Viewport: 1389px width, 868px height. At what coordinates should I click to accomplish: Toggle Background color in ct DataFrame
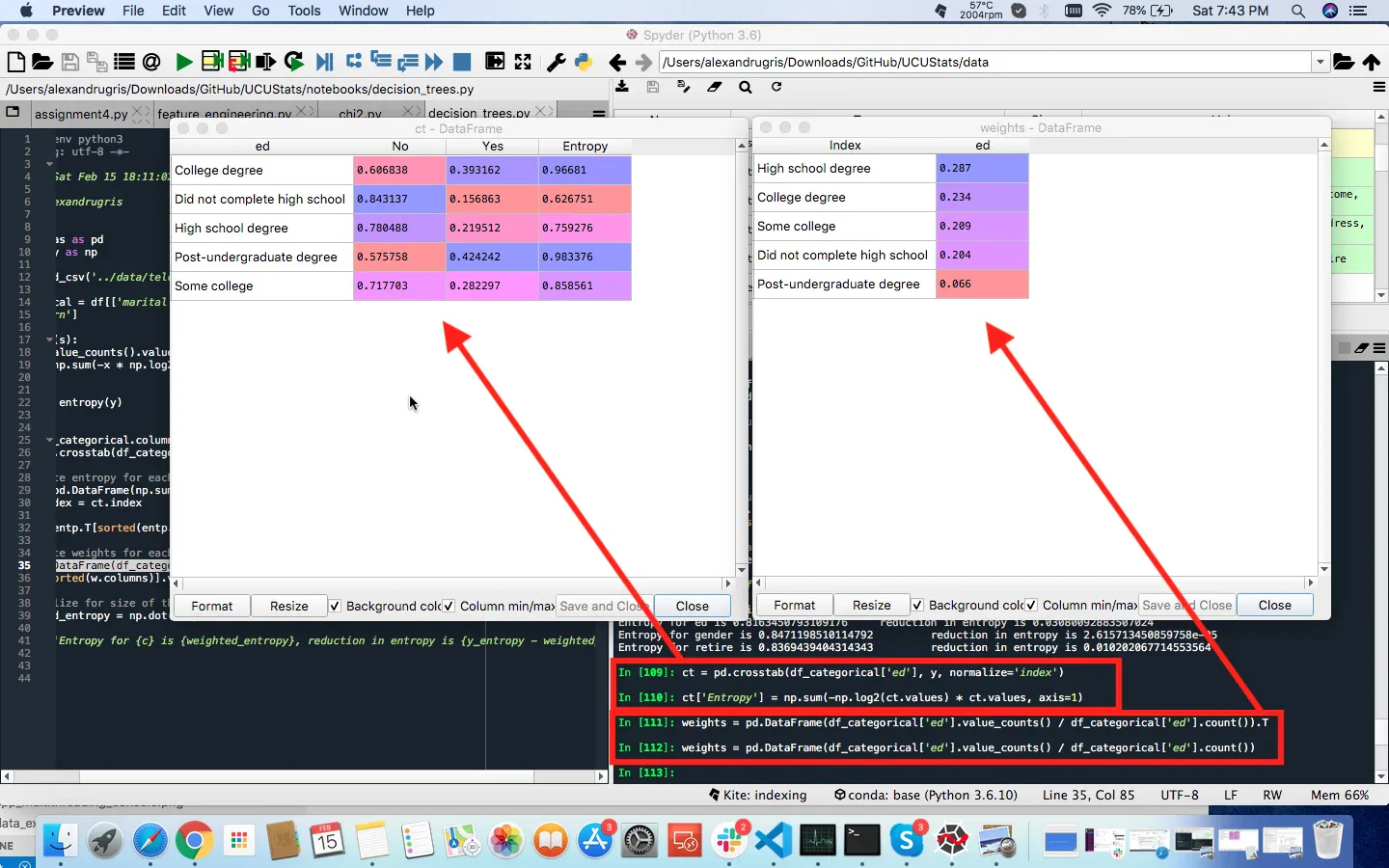(x=335, y=606)
